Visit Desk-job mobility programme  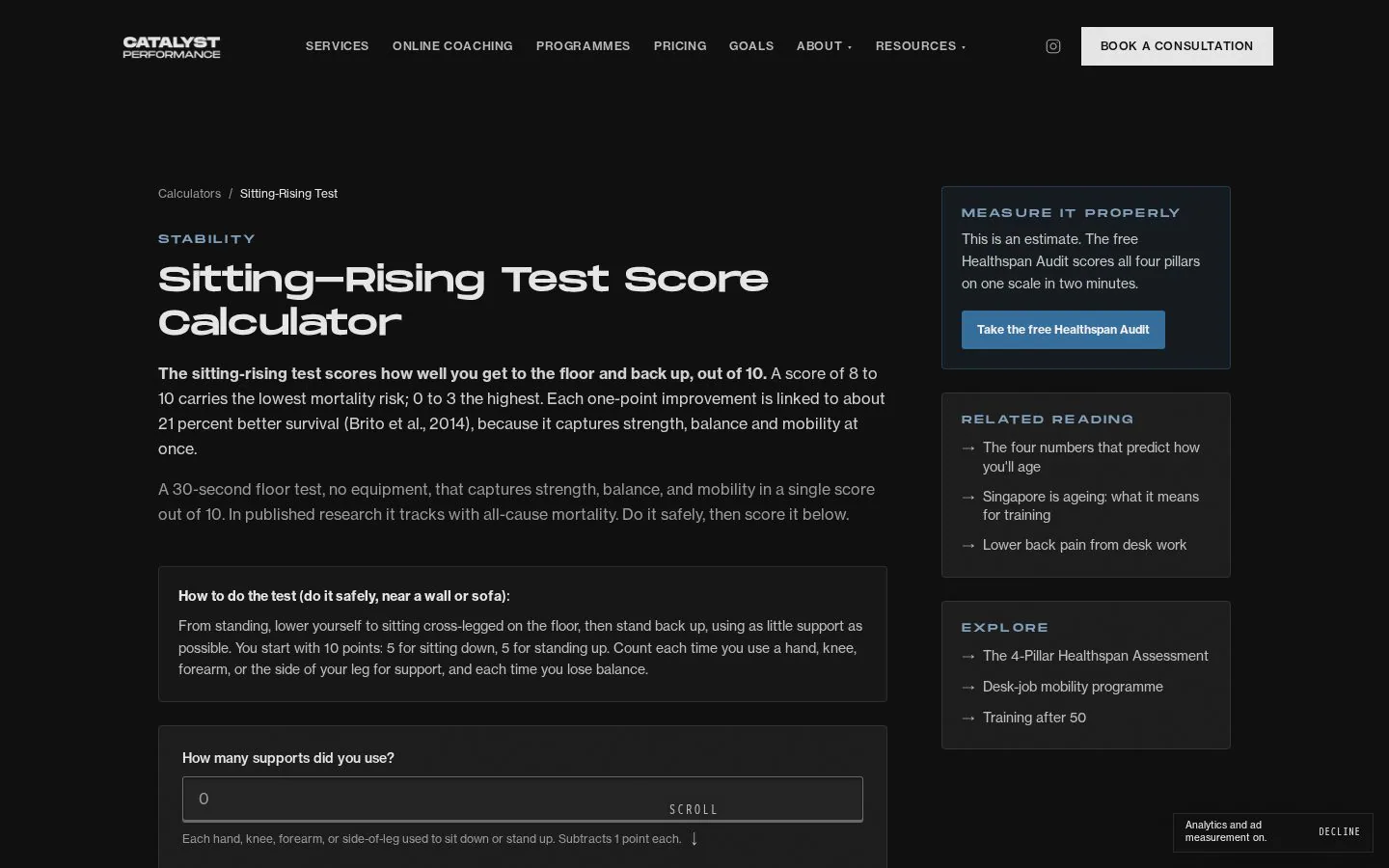pyautogui.click(x=1073, y=687)
